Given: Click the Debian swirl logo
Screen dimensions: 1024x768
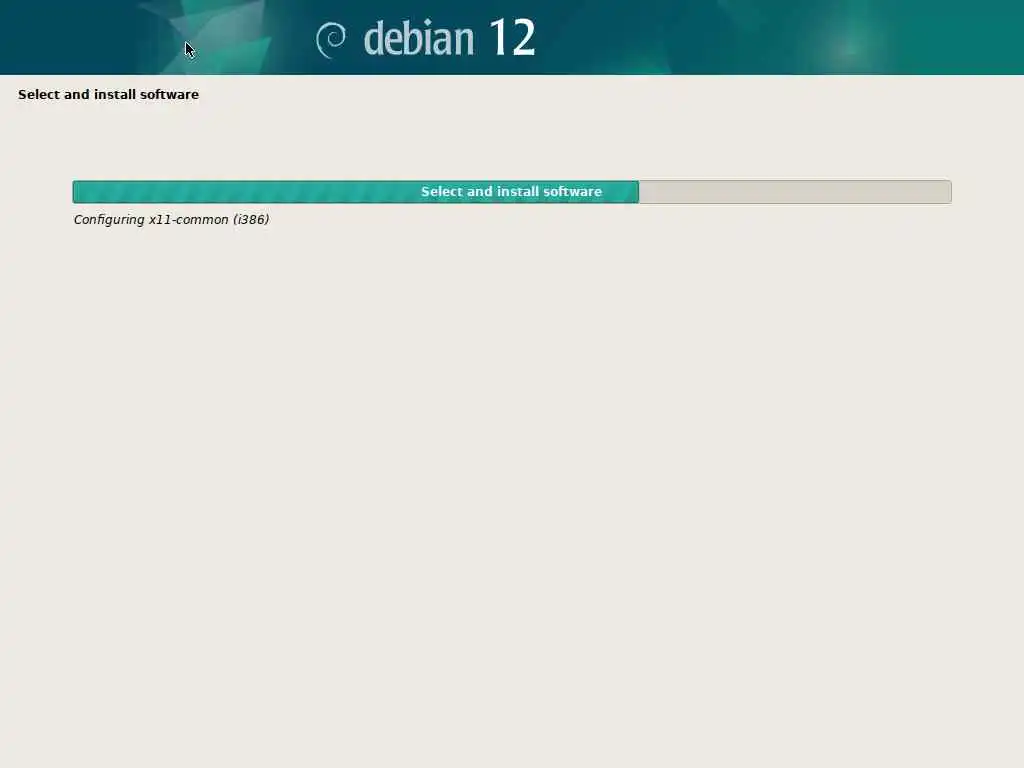Looking at the screenshot, I should pos(330,40).
